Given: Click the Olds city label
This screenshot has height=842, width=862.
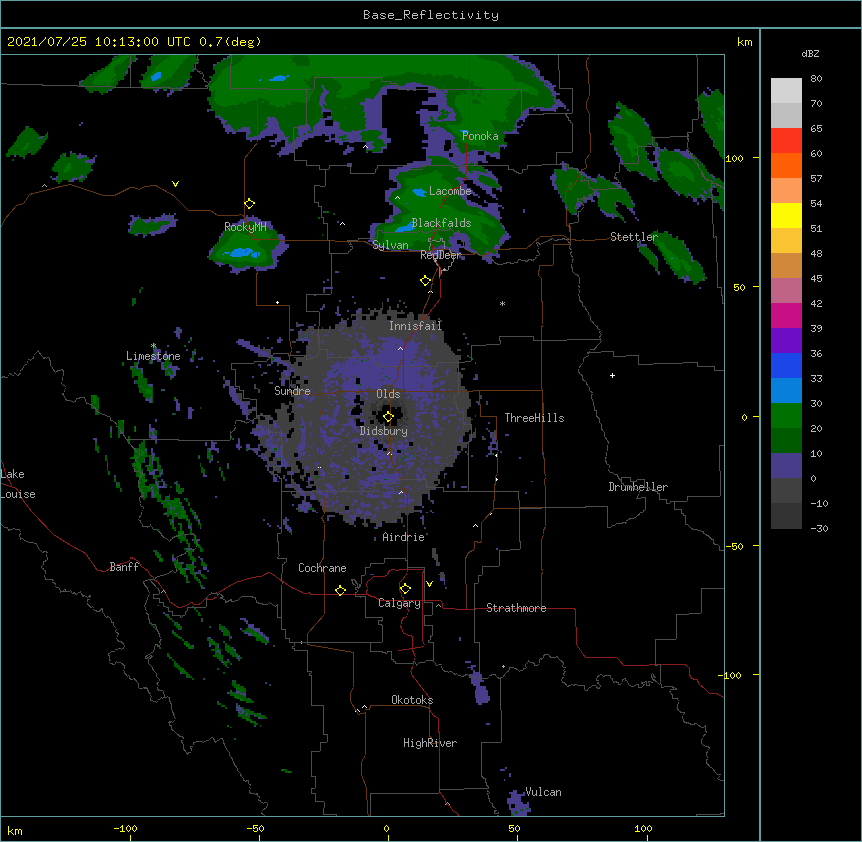Looking at the screenshot, I should pyautogui.click(x=388, y=394).
